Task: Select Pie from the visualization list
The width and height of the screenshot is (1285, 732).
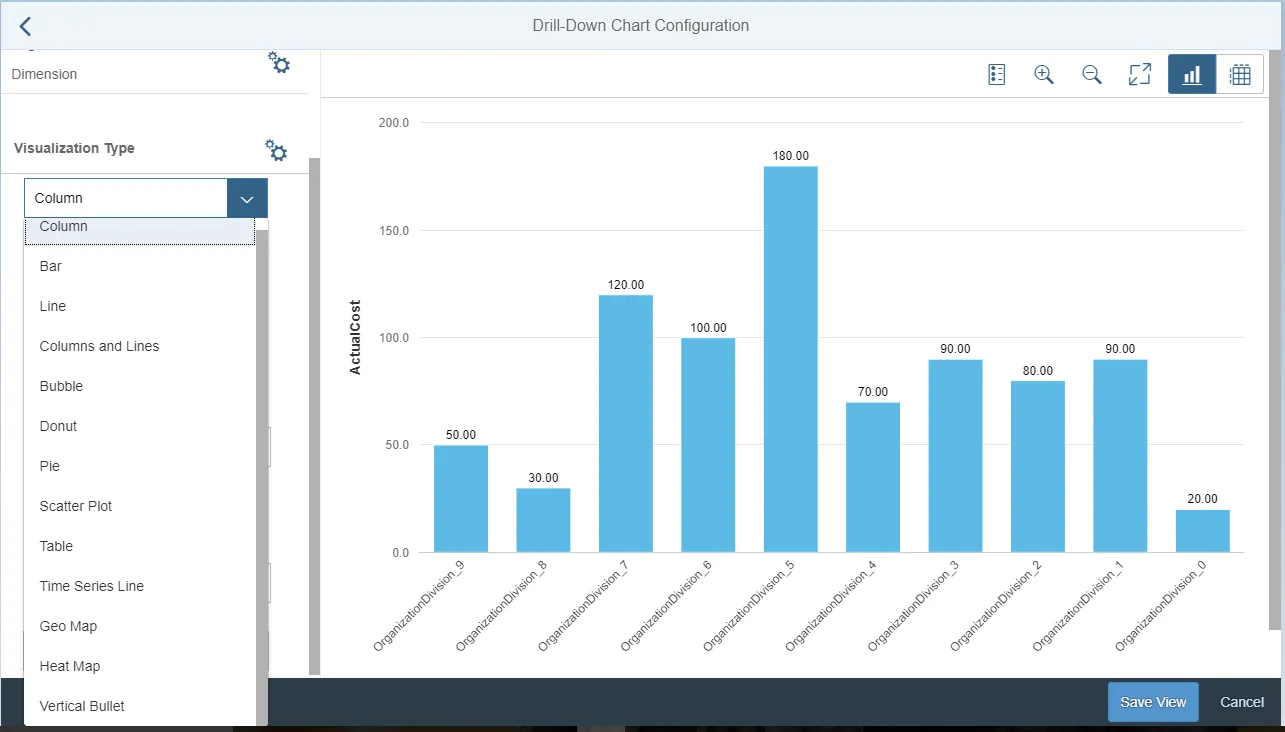Action: (49, 465)
